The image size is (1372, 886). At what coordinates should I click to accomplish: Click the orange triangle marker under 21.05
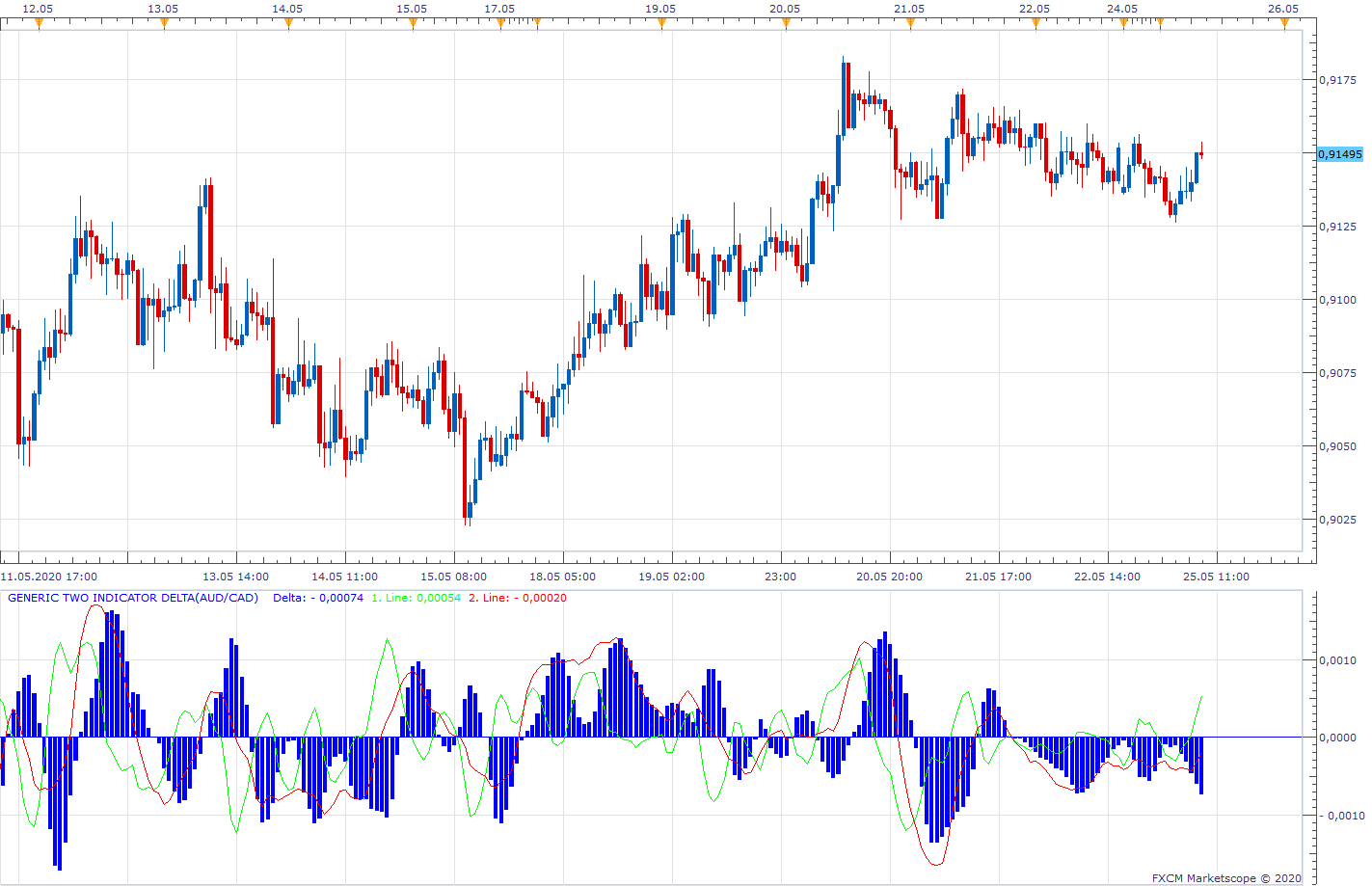click(x=910, y=24)
